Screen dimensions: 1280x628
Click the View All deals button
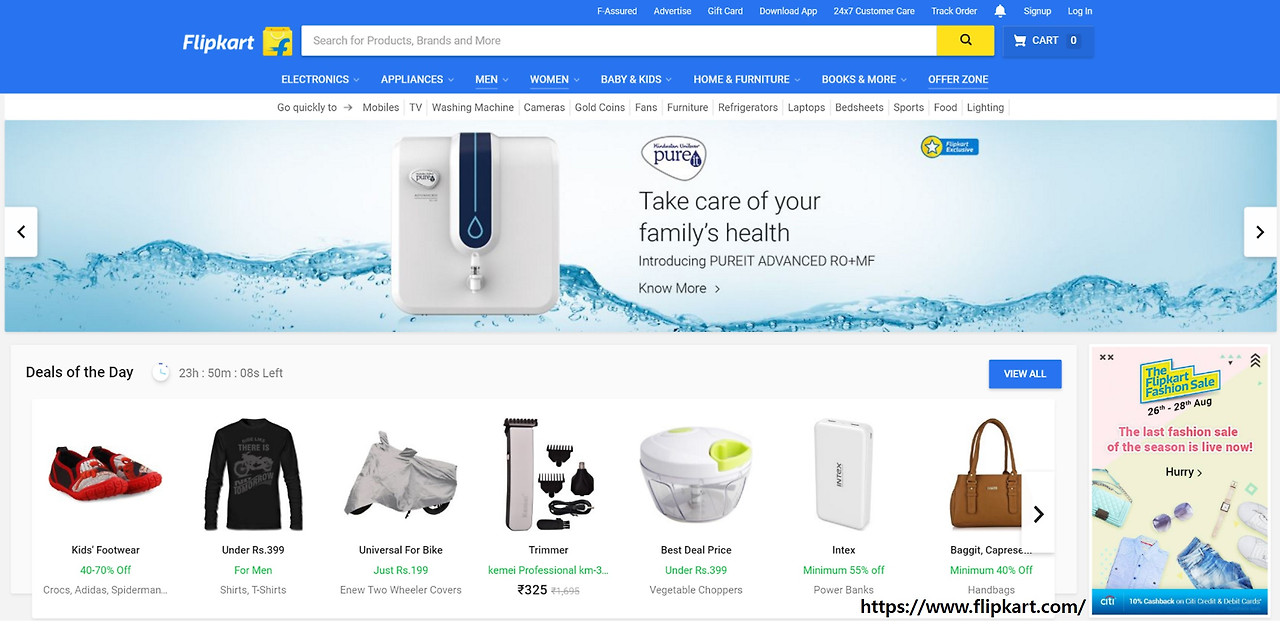coord(1025,374)
